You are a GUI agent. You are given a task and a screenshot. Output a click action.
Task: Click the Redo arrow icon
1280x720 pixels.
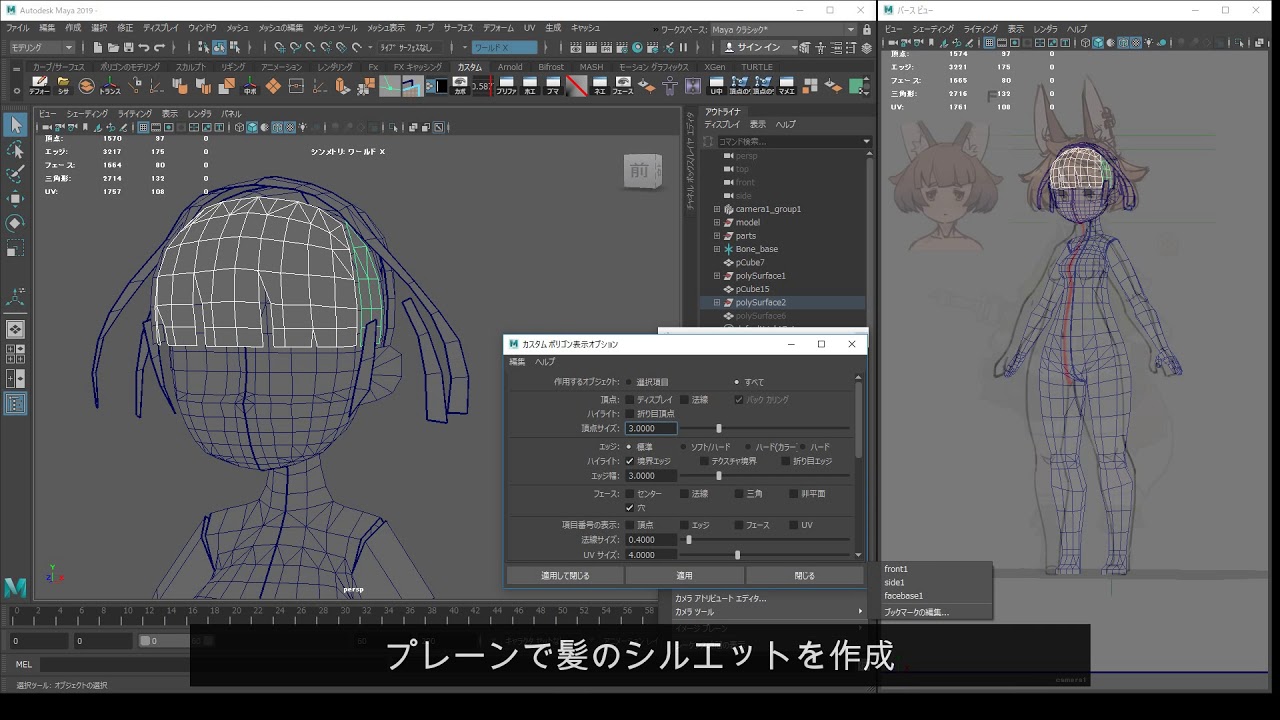pos(159,47)
